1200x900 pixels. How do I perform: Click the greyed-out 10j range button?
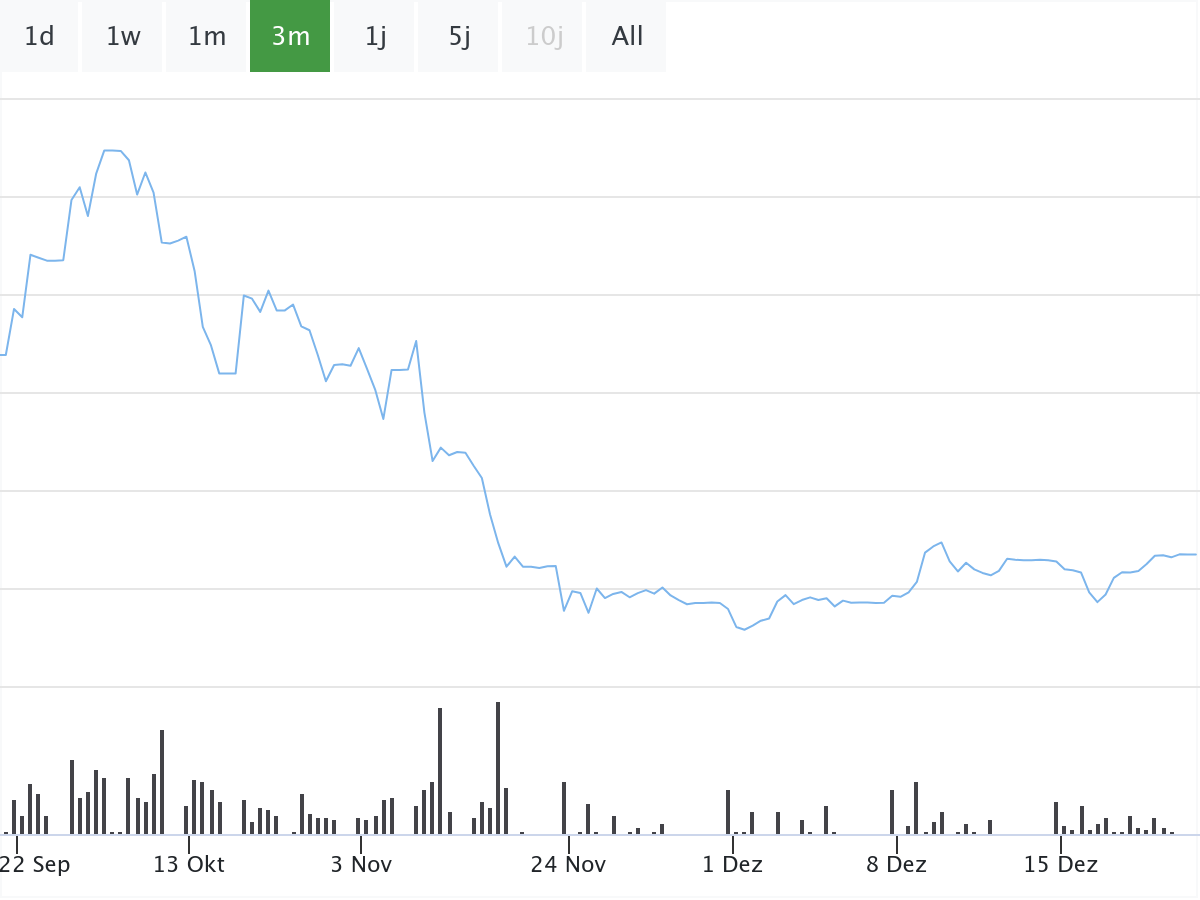pos(544,36)
